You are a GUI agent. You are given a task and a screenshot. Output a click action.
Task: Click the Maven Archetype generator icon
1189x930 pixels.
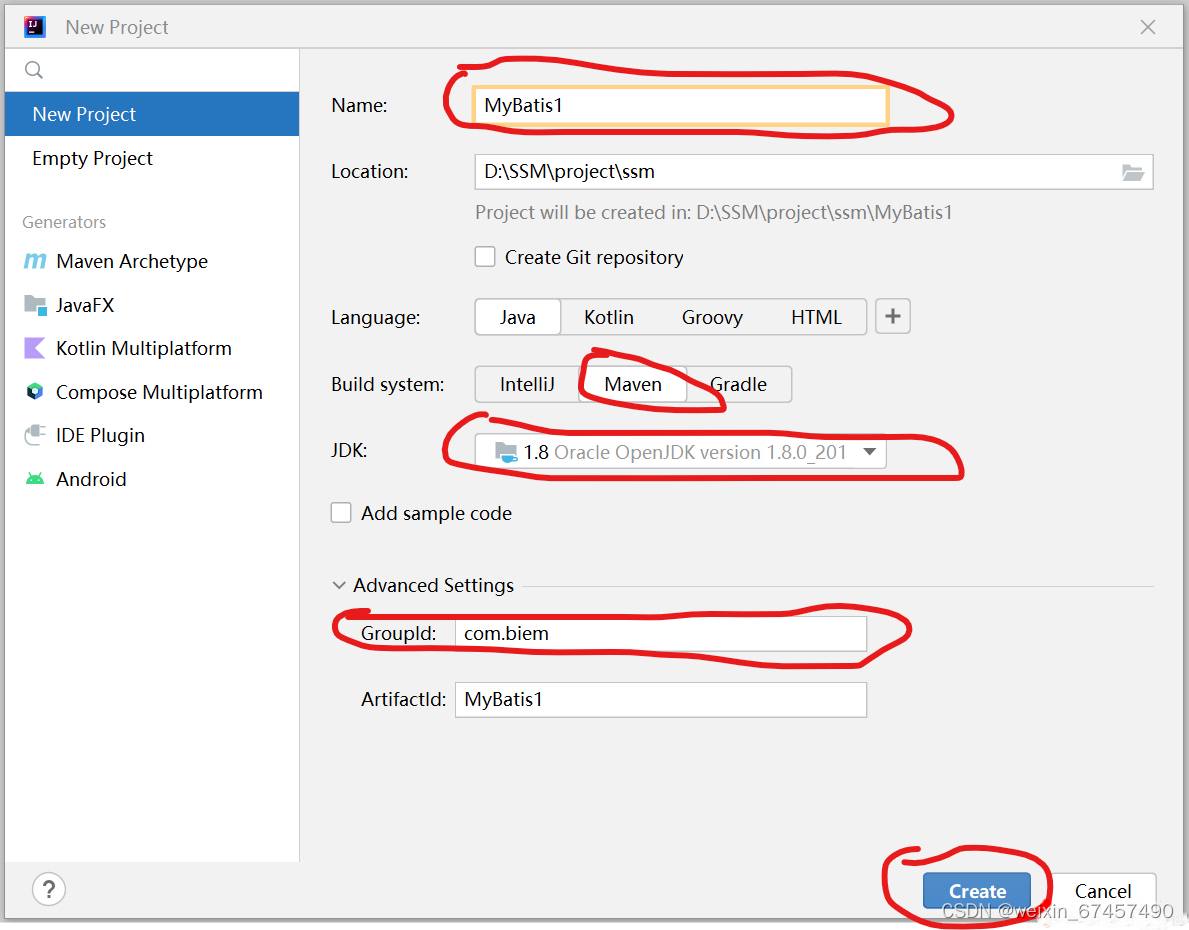coord(35,261)
